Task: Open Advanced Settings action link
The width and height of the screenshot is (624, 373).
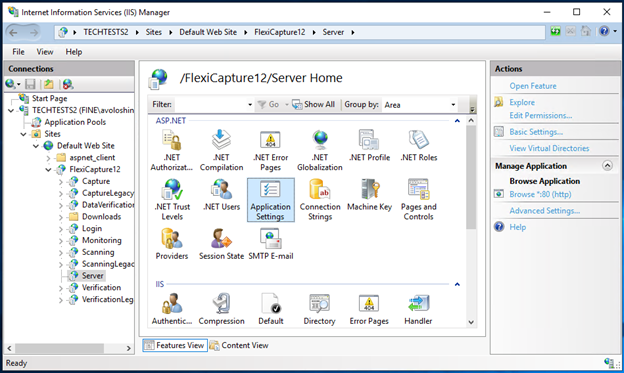Action: pyautogui.click(x=545, y=211)
